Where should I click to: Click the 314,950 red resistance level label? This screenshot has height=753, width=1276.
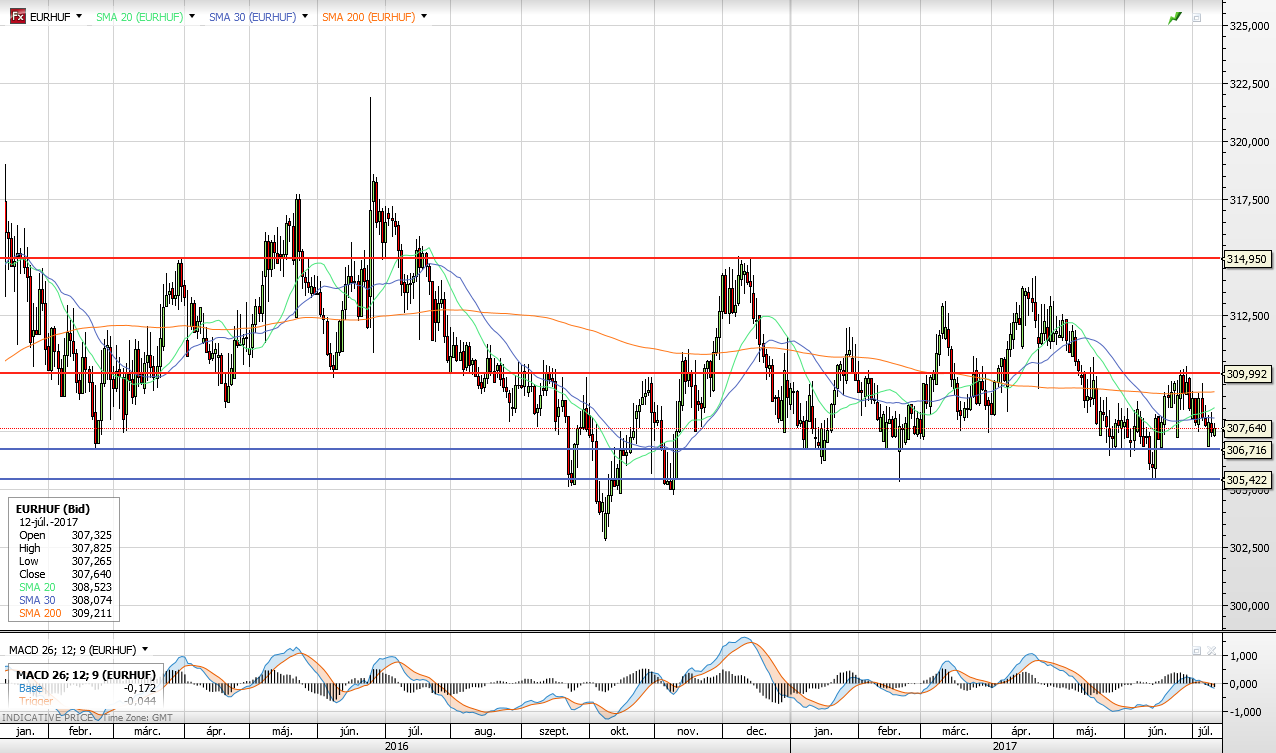pos(1247,259)
